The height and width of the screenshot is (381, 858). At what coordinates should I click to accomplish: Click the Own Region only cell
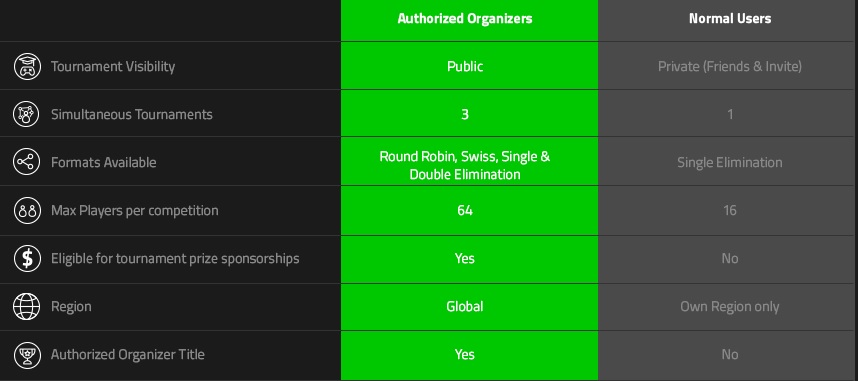[x=730, y=307]
